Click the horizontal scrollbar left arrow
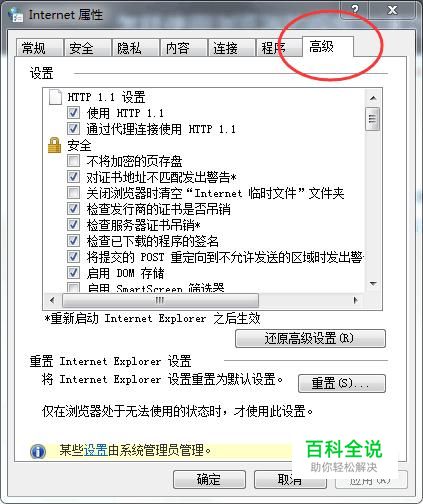423x504 pixels. [x=52, y=300]
